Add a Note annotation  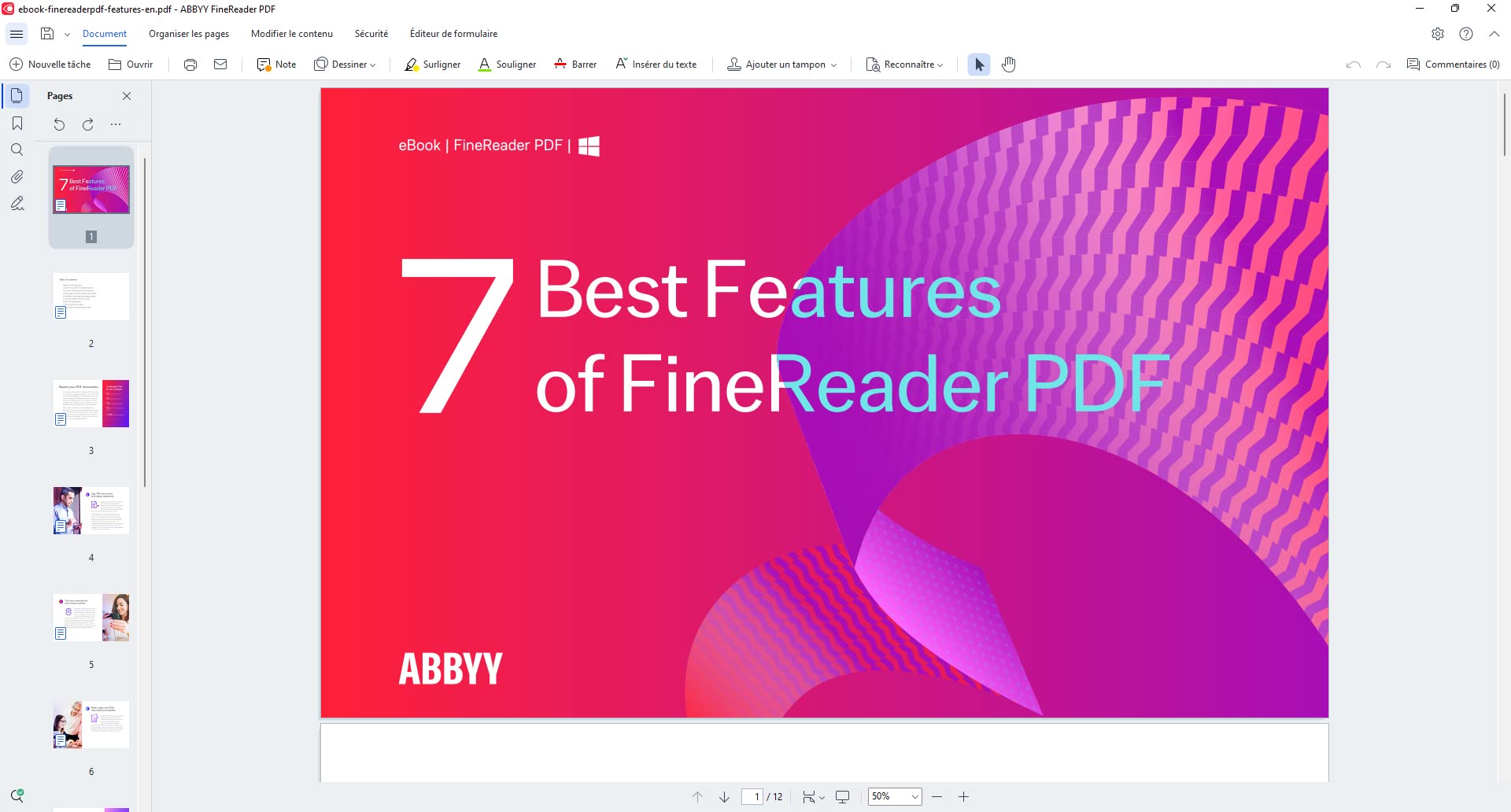point(276,65)
